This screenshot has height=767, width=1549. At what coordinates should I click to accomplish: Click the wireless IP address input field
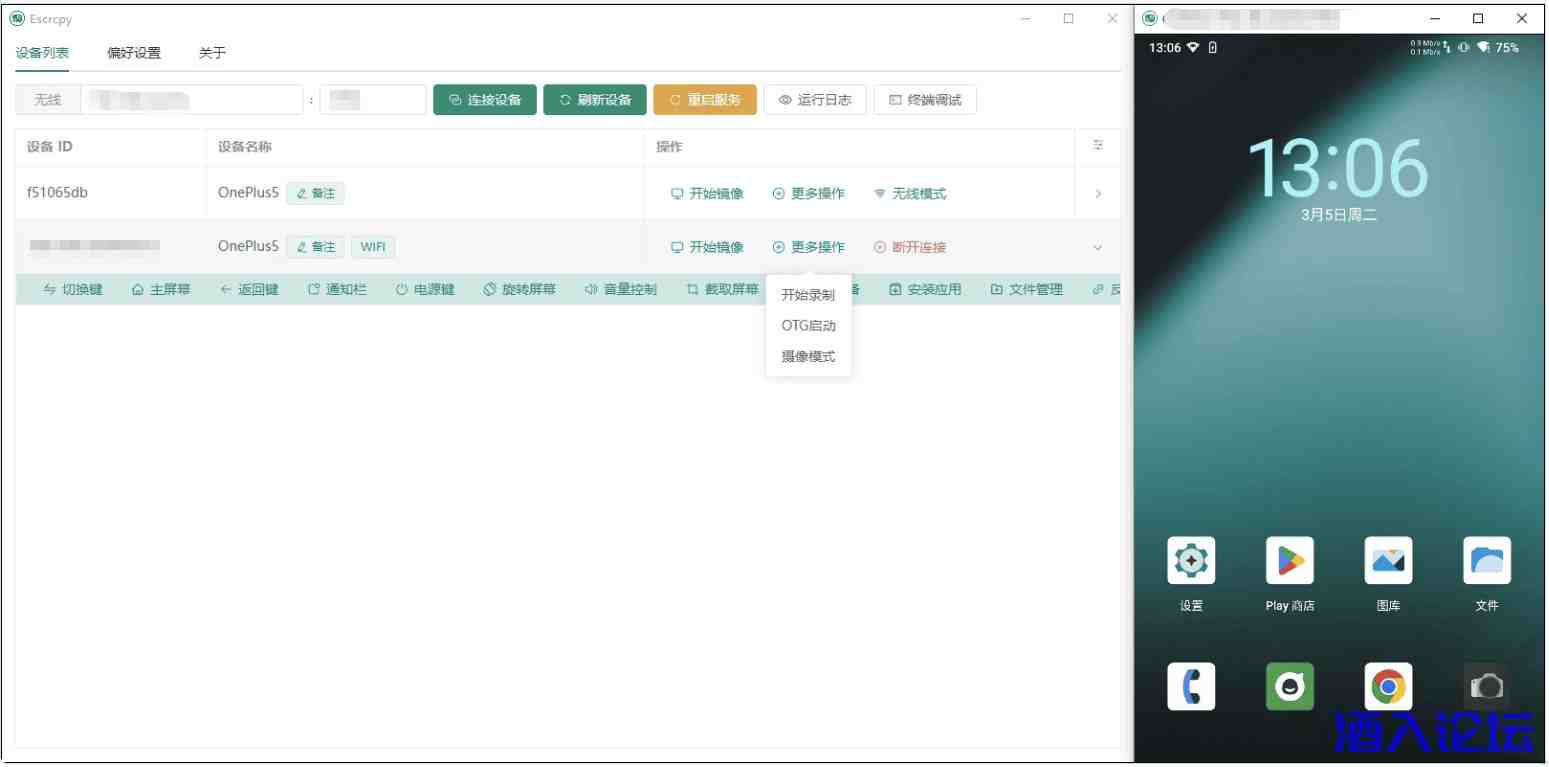(x=191, y=100)
